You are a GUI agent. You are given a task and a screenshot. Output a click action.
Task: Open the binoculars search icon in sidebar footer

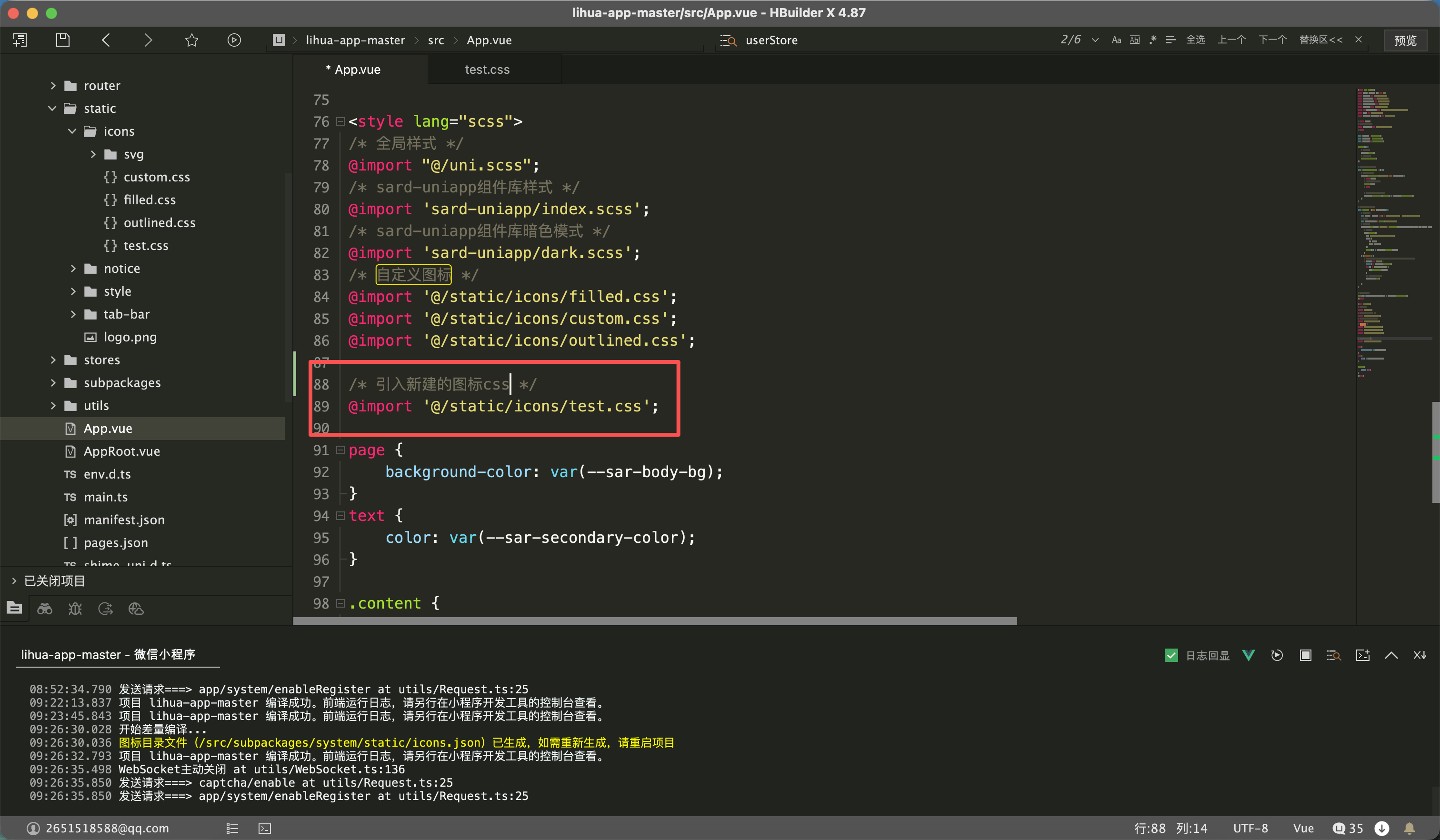(x=45, y=609)
